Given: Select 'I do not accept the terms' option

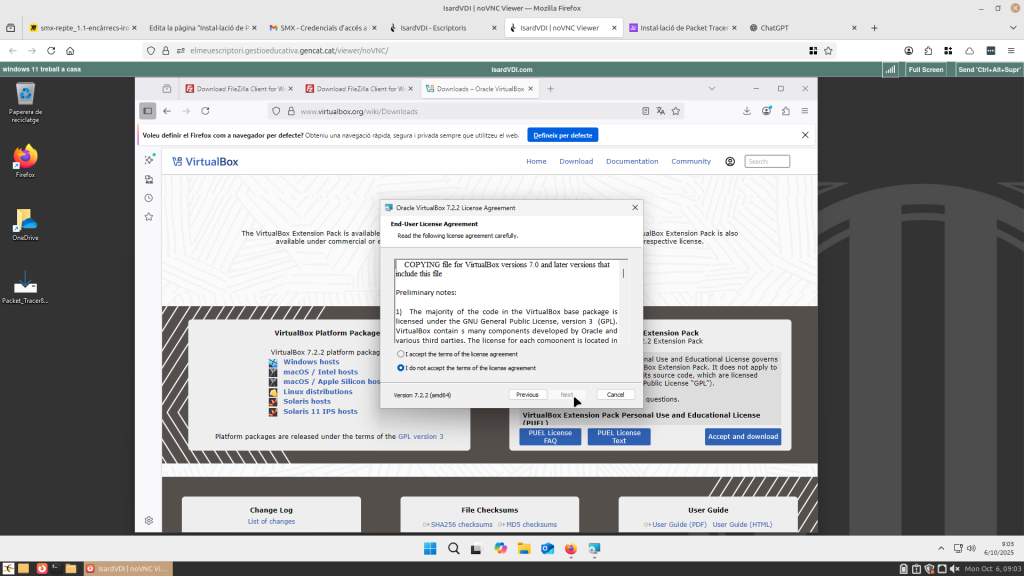Looking at the screenshot, I should [402, 368].
